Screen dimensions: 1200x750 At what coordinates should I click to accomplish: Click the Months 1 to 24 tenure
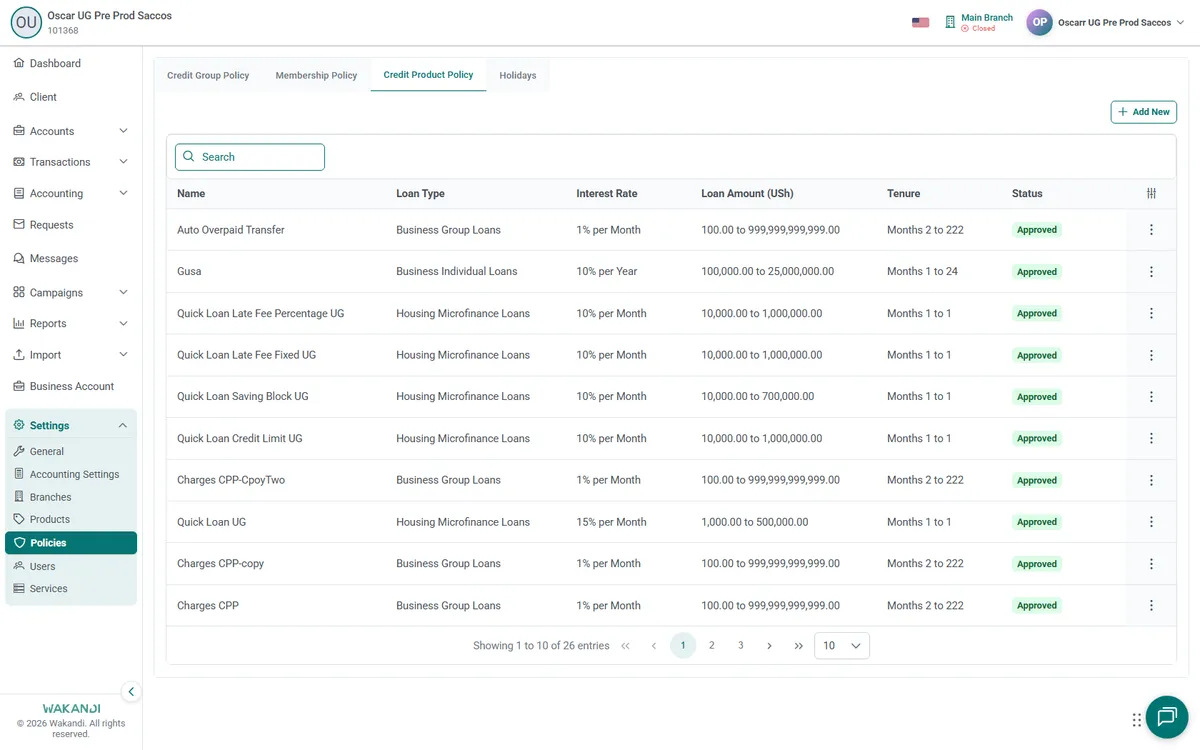(x=922, y=272)
